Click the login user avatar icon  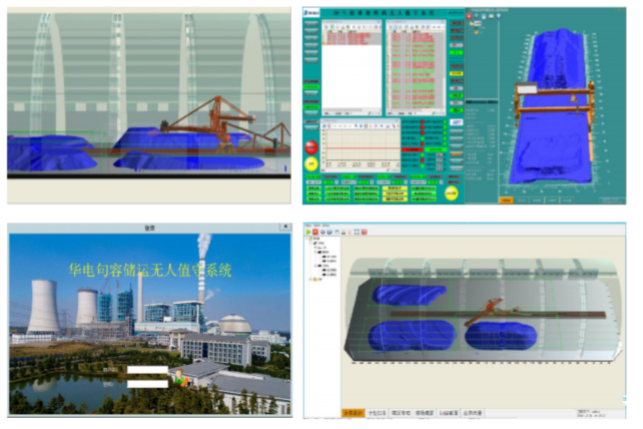(x=178, y=377)
